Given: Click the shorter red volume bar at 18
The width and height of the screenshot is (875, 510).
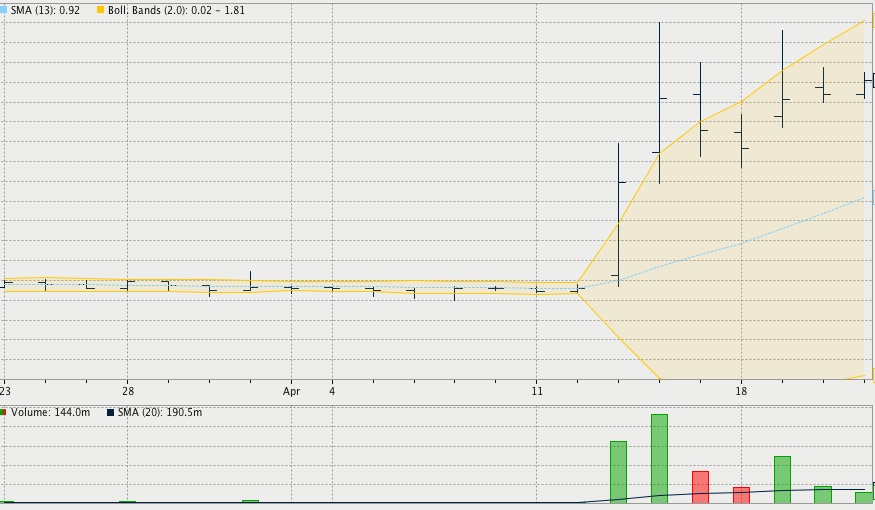Looking at the screenshot, I should pos(741,495).
